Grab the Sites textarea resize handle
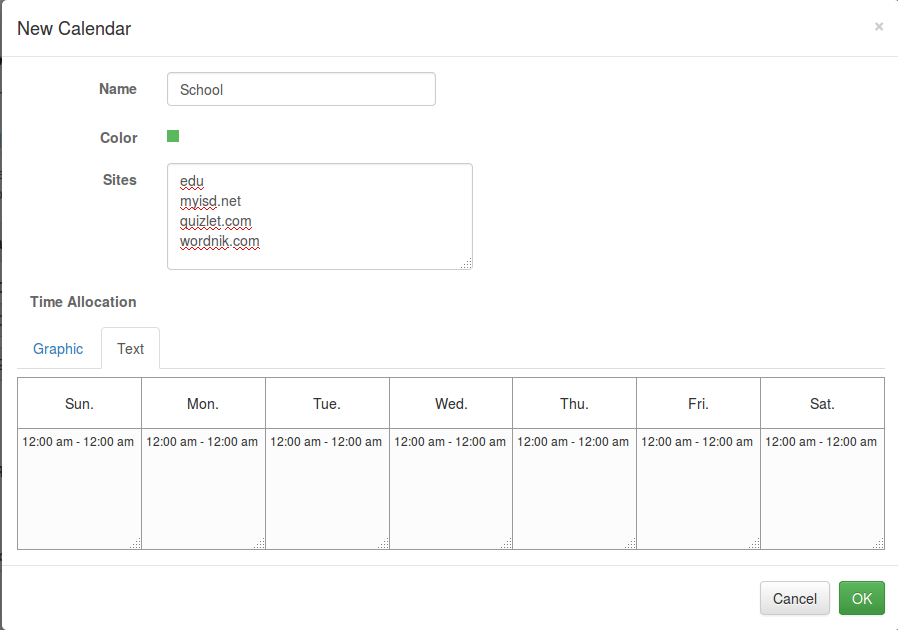The width and height of the screenshot is (898, 630). point(466,263)
